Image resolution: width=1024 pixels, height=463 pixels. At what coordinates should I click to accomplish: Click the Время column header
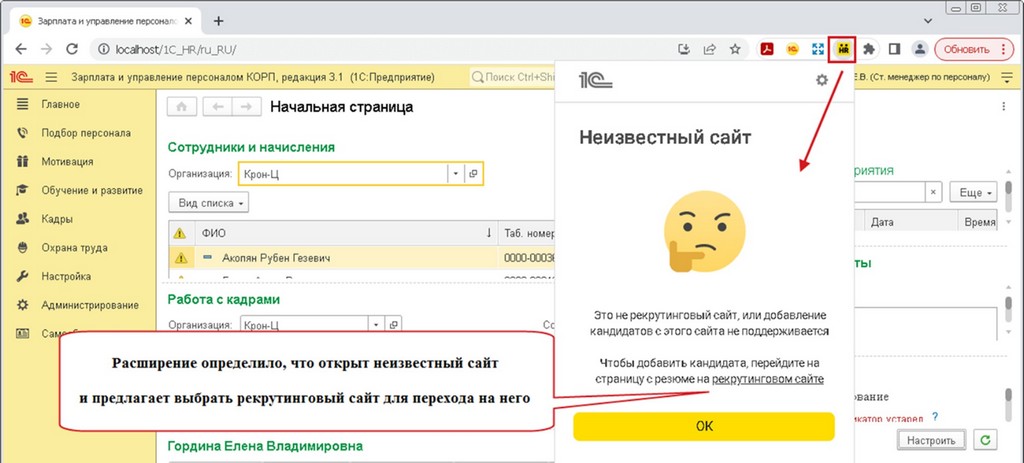(979, 222)
